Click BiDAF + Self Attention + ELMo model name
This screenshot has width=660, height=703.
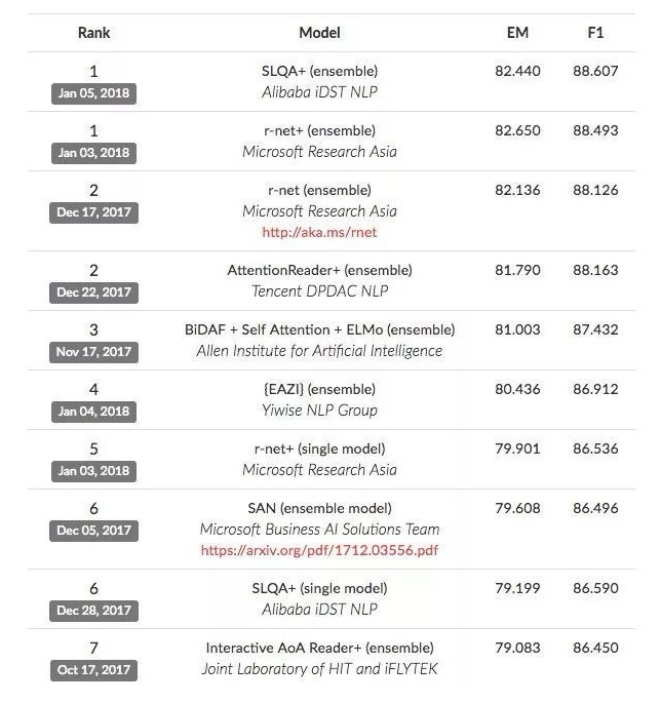[319, 330]
